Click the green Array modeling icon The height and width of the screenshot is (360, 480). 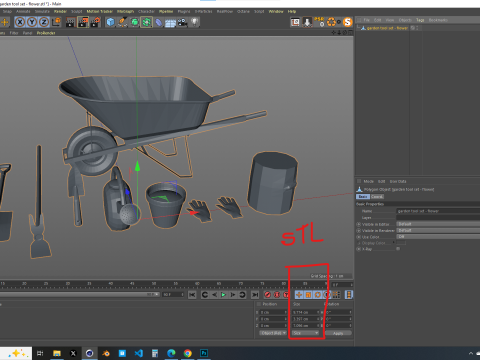click(146, 22)
